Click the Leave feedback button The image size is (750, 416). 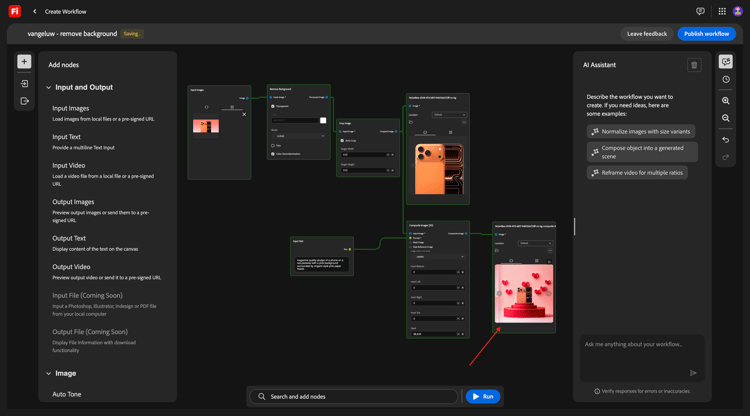tap(647, 34)
